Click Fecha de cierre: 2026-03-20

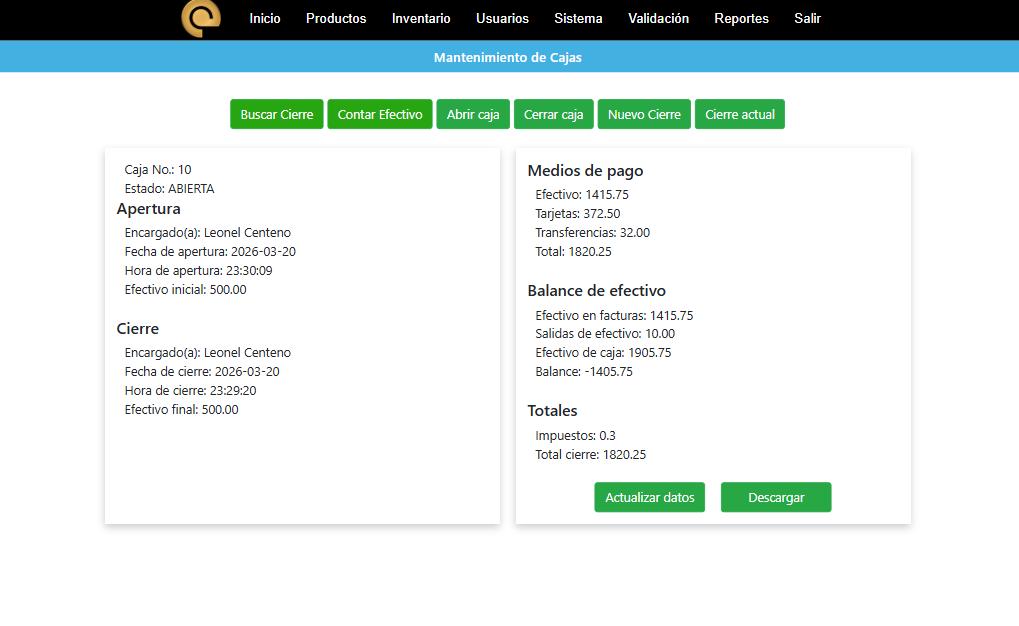point(202,372)
